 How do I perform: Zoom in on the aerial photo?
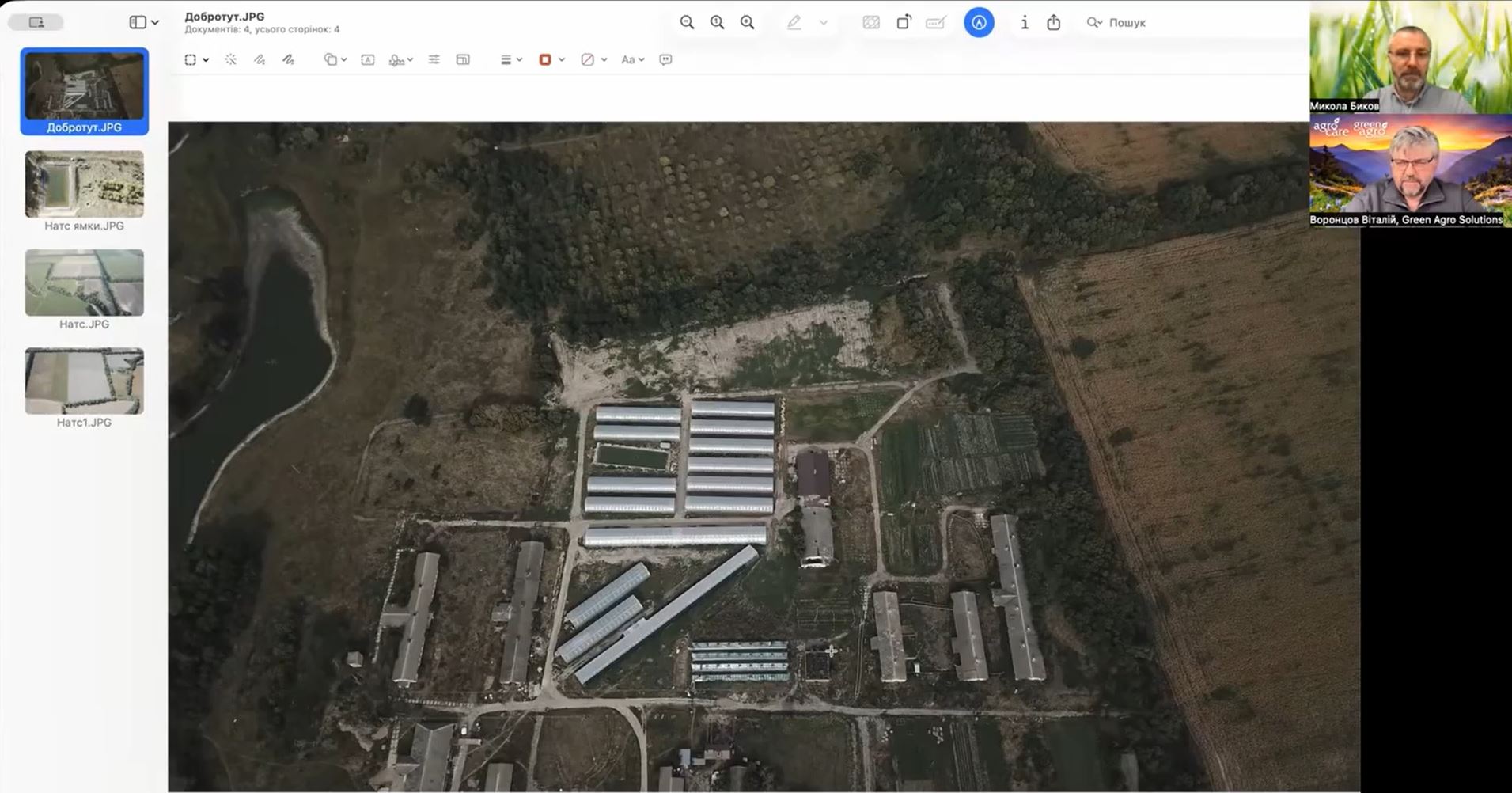click(747, 23)
